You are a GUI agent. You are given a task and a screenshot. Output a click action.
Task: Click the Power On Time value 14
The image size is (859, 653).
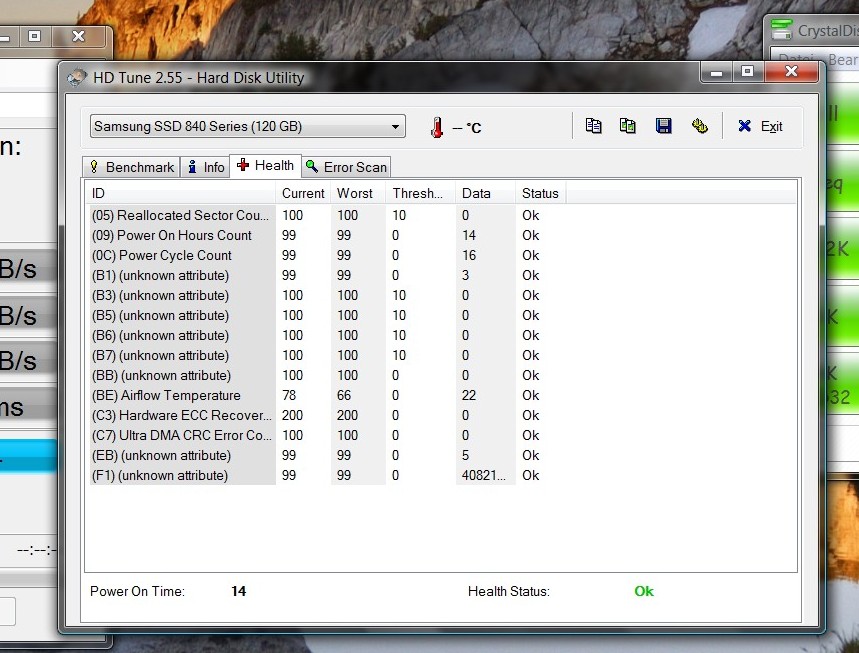click(238, 591)
